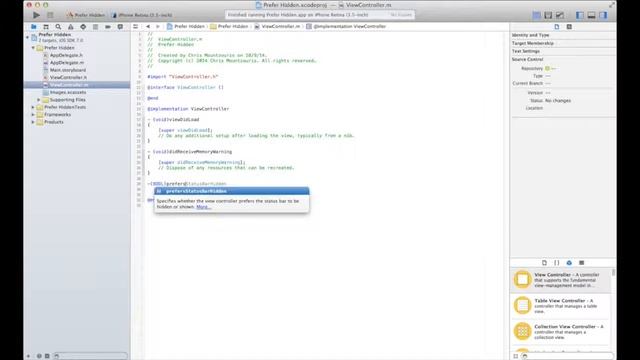Click the More... link in completion popup
The width and height of the screenshot is (640, 360).
(203, 207)
